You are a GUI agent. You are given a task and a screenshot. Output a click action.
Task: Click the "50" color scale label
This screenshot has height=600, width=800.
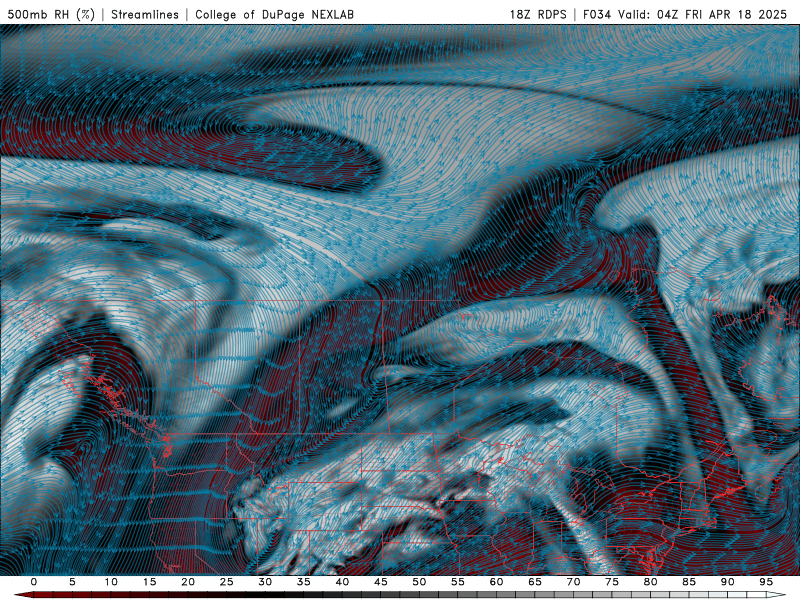pyautogui.click(x=419, y=582)
